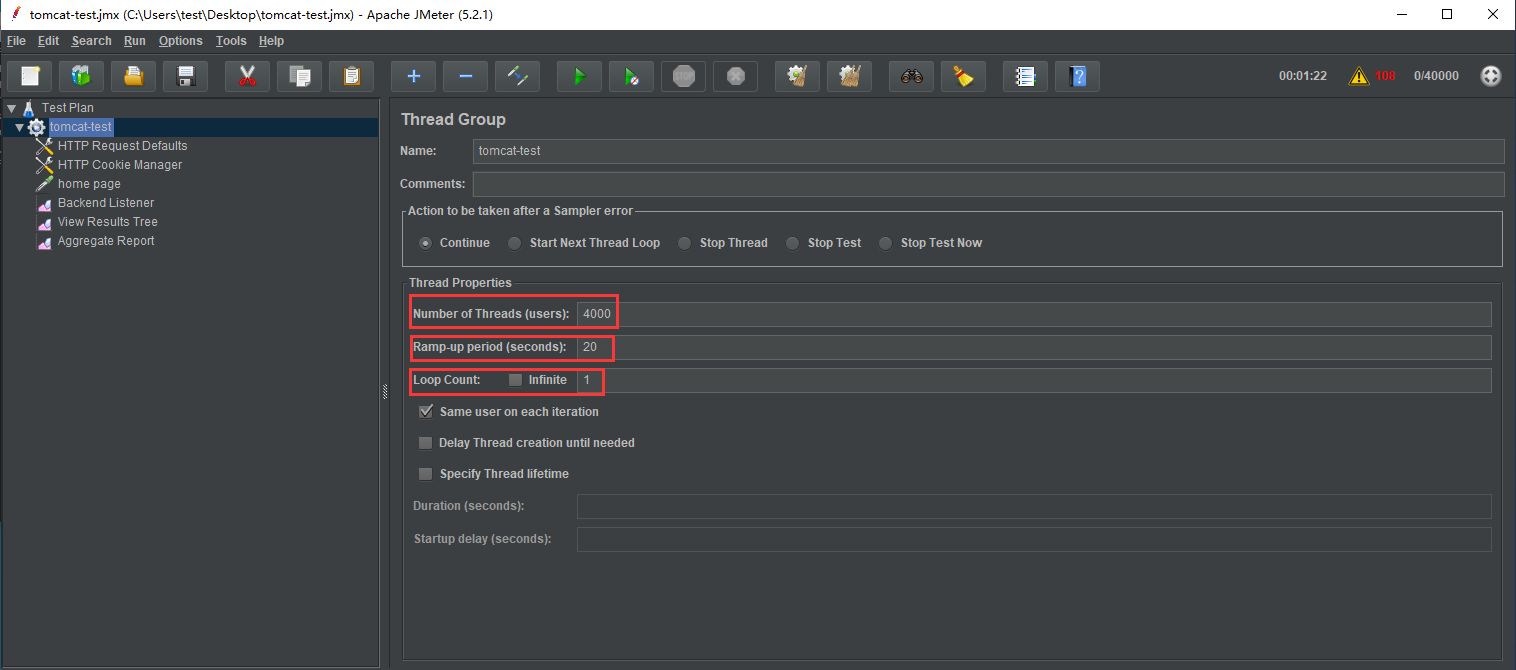Click the remote engines icon at toolbar end
This screenshot has height=670, width=1516.
(1490, 76)
